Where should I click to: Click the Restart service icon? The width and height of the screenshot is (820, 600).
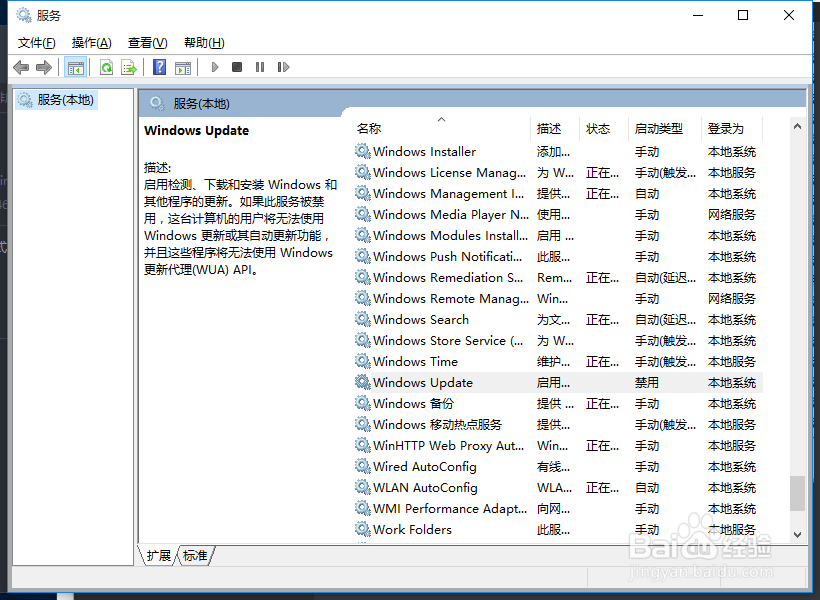tap(283, 67)
